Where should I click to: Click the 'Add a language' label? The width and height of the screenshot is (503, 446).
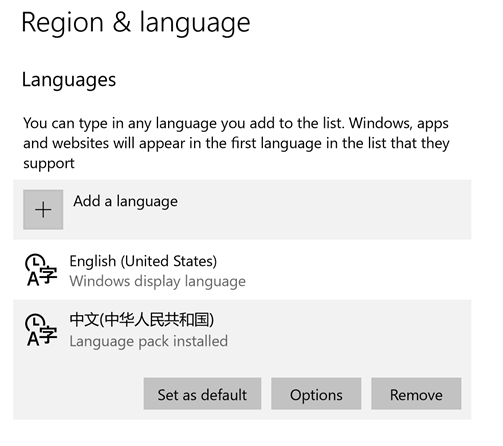pyautogui.click(x=125, y=201)
